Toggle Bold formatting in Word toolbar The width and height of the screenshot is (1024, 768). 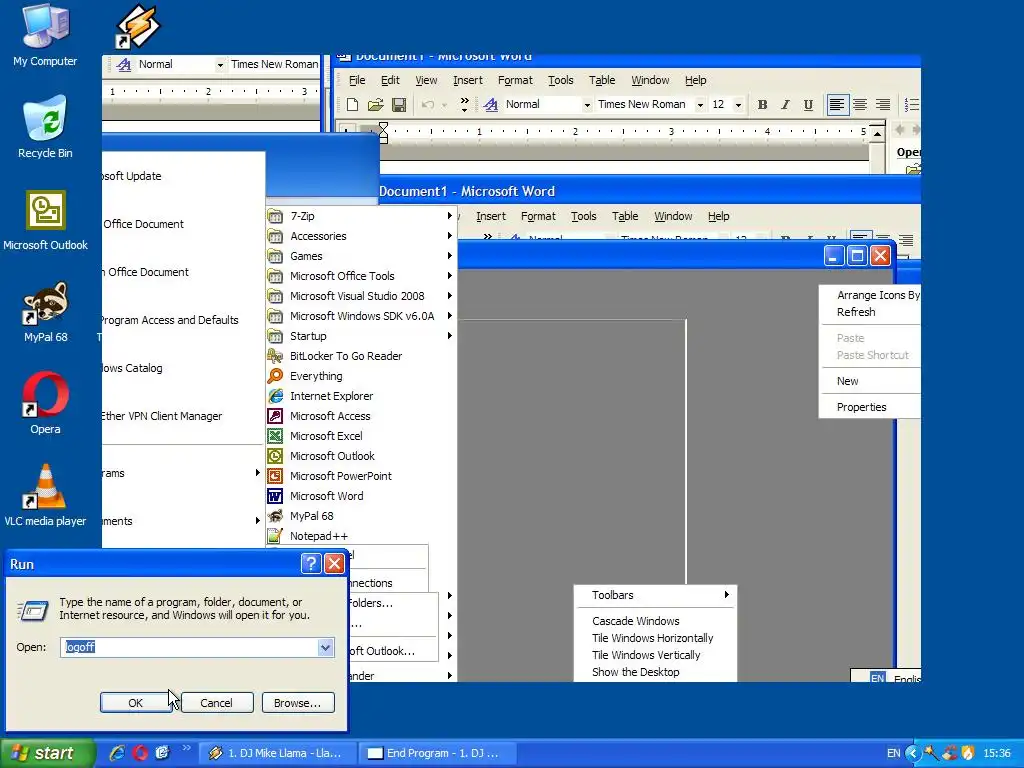tap(762, 104)
